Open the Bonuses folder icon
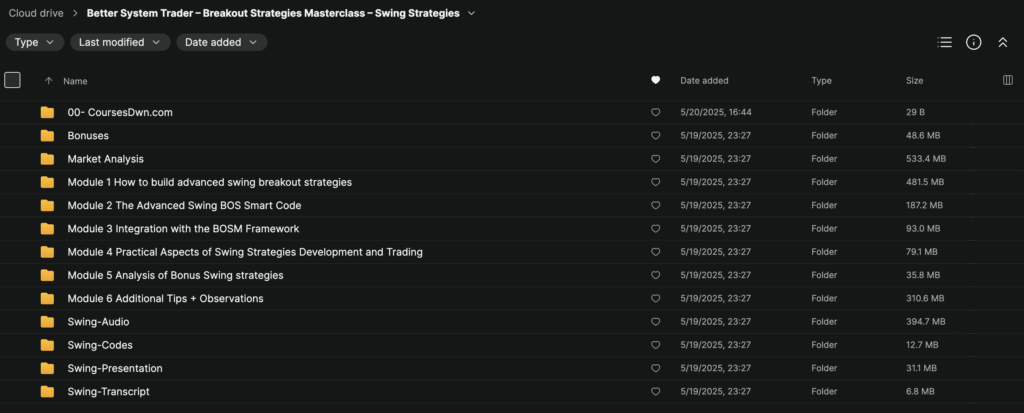Image resolution: width=1024 pixels, height=413 pixels. (47, 136)
